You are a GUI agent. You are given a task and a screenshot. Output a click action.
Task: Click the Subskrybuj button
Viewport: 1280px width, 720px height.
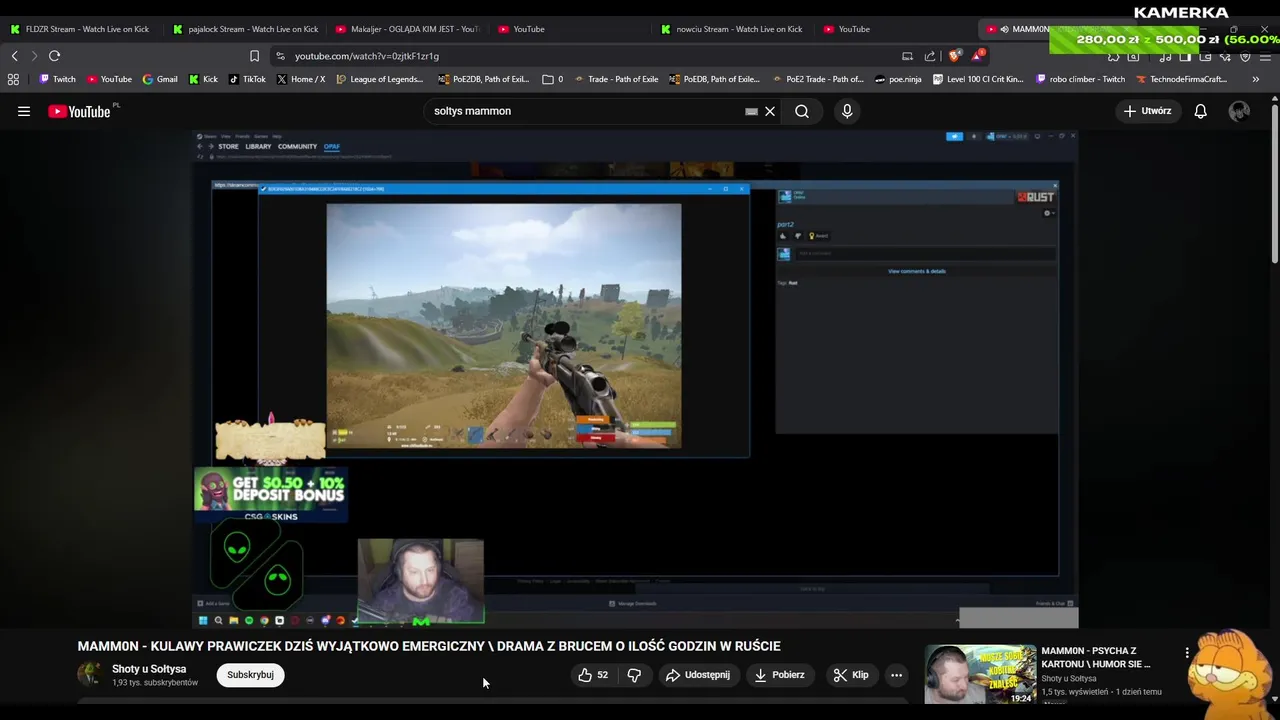coord(250,675)
